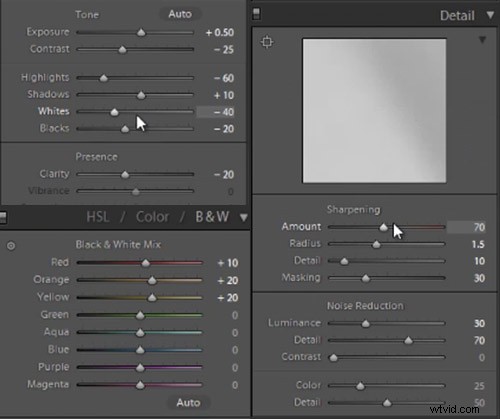Click the Tone Auto button

click(180, 14)
